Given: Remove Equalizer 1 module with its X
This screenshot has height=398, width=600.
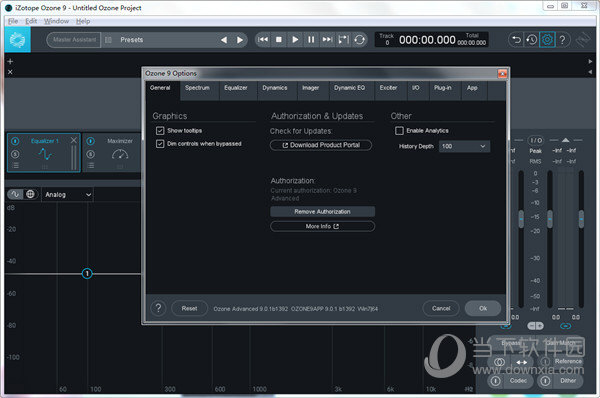Looking at the screenshot, I should (x=73, y=140).
